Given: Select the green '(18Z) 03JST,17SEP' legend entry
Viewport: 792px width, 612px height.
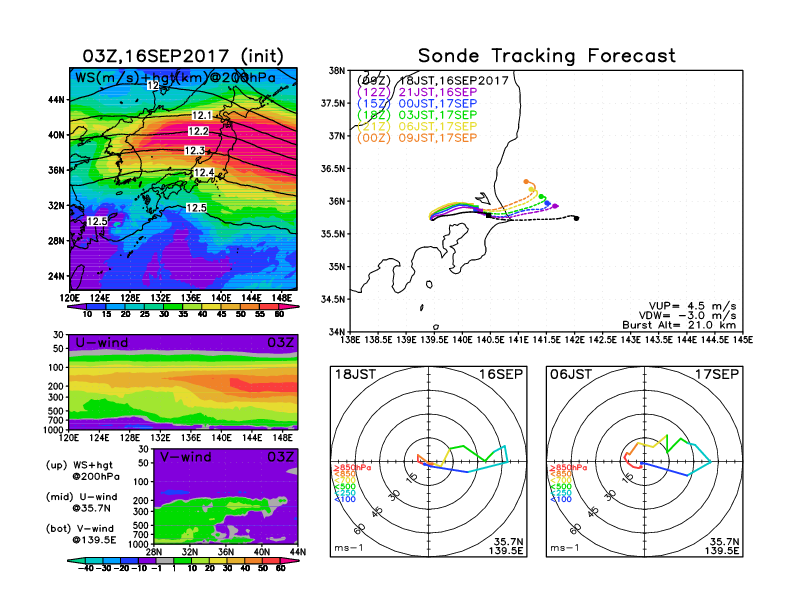Looking at the screenshot, I should [417, 115].
